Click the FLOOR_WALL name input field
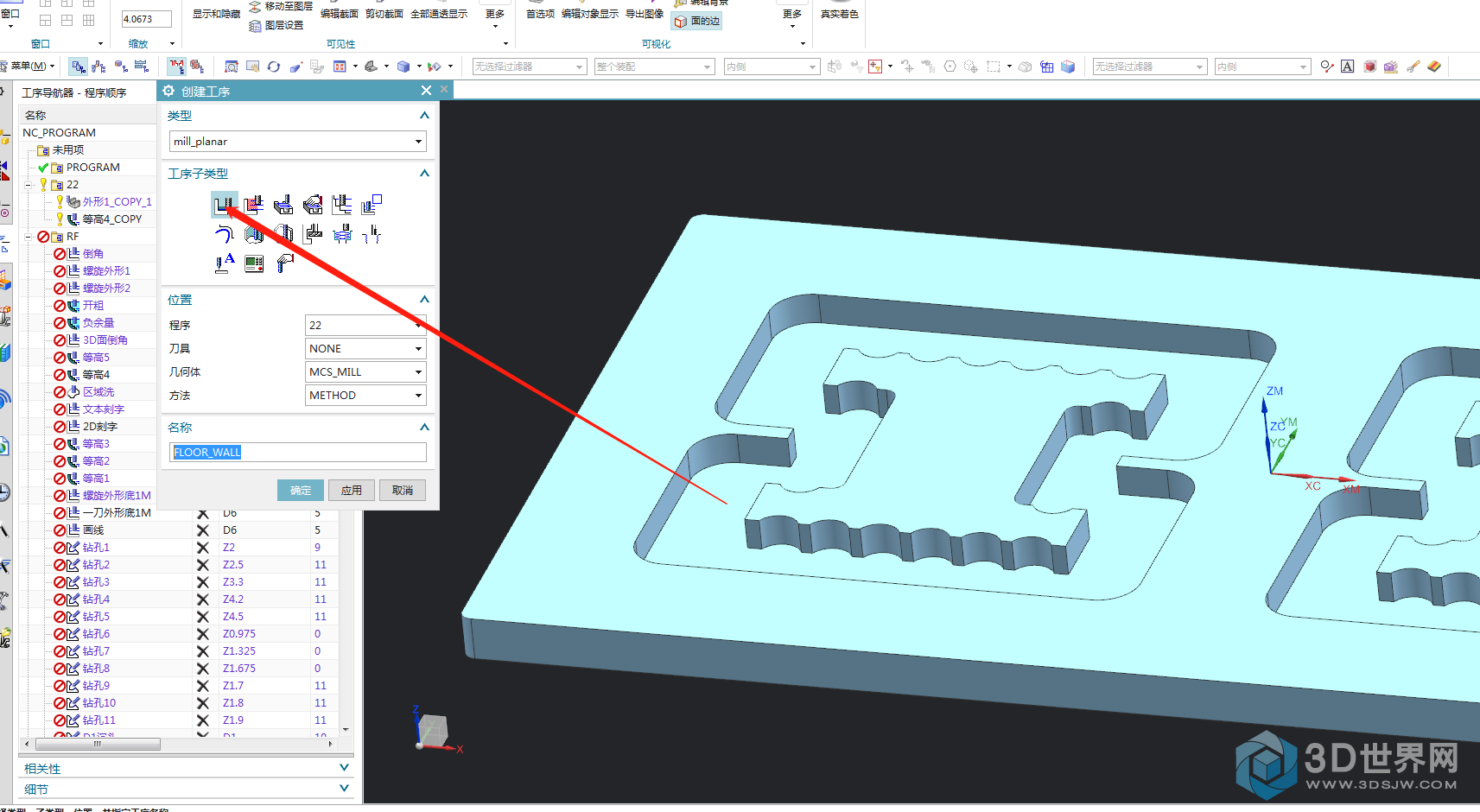The width and height of the screenshot is (1480, 812). pos(298,452)
